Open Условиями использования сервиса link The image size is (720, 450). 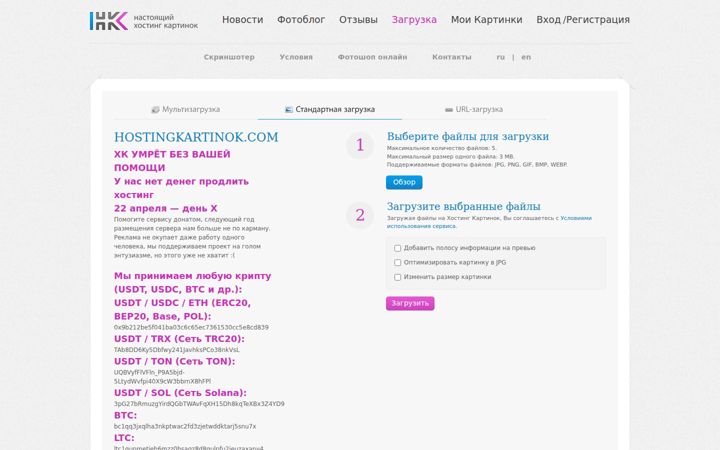pos(489,222)
